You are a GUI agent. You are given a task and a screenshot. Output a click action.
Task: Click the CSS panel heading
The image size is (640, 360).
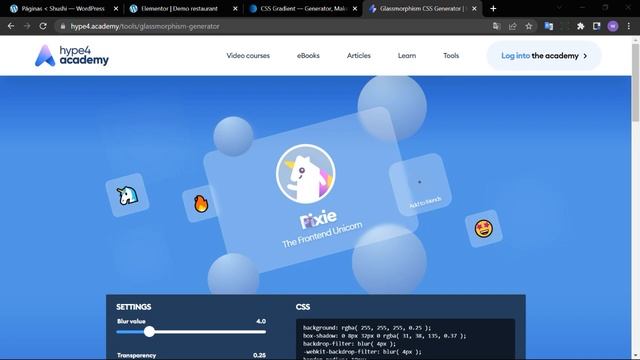click(x=303, y=307)
